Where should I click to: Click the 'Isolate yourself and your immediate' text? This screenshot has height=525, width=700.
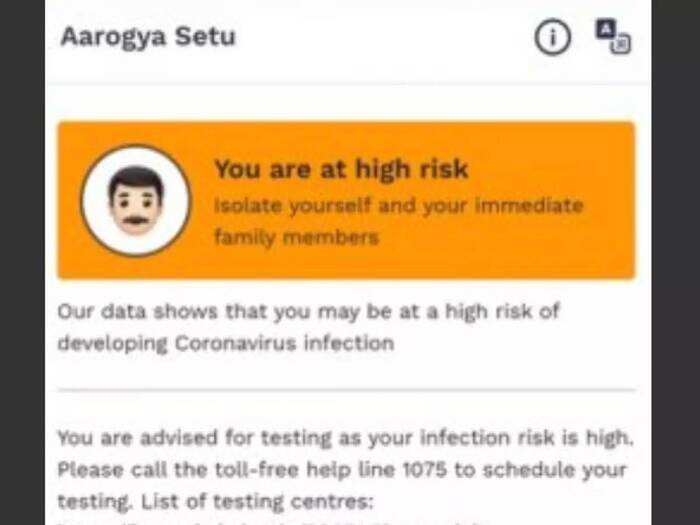pyautogui.click(x=399, y=206)
